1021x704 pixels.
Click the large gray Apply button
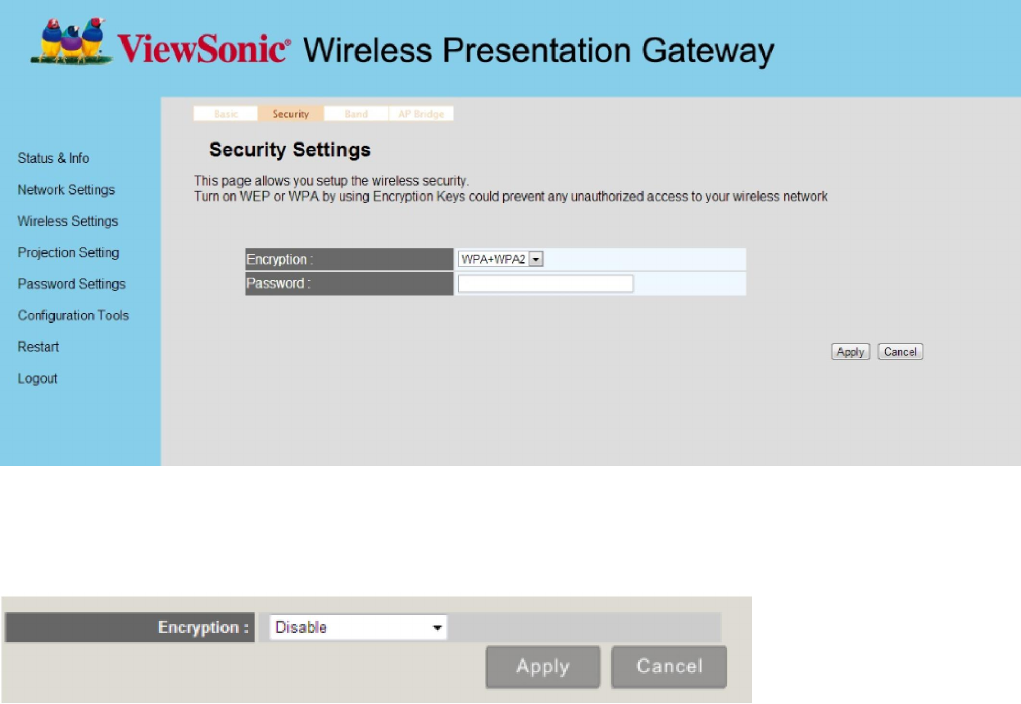click(543, 667)
